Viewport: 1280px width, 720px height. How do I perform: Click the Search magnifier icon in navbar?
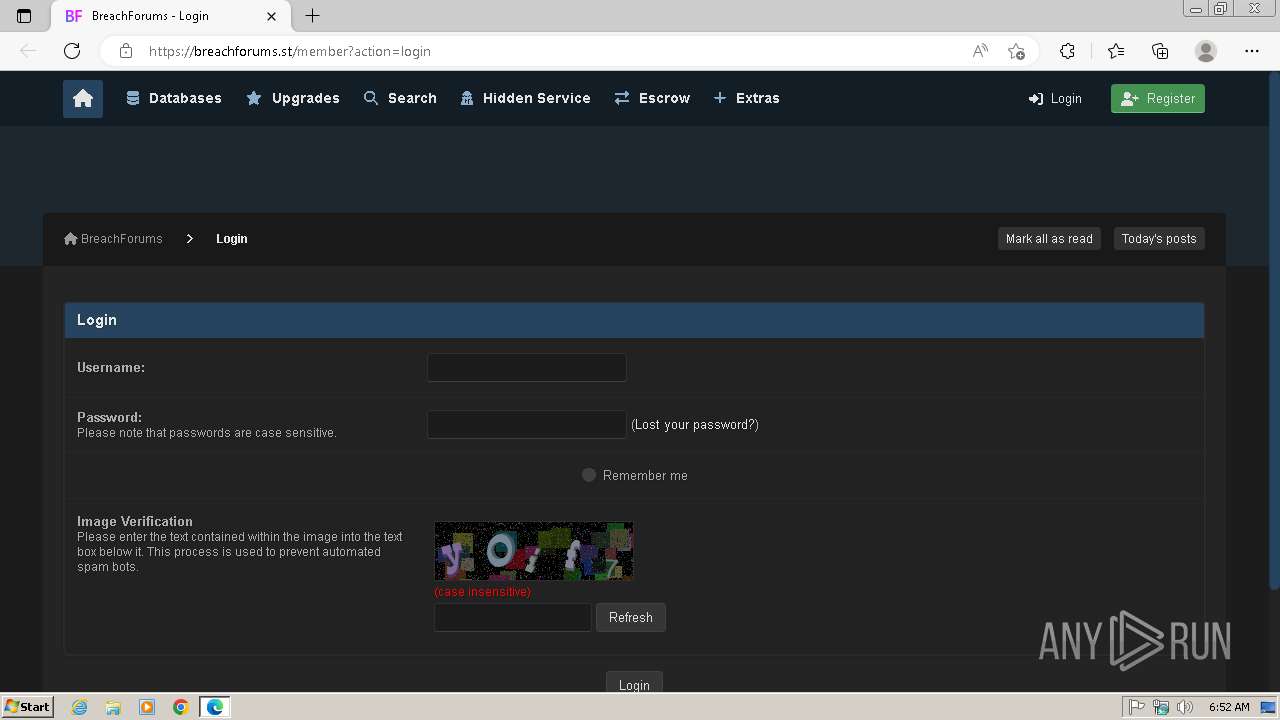(x=371, y=98)
